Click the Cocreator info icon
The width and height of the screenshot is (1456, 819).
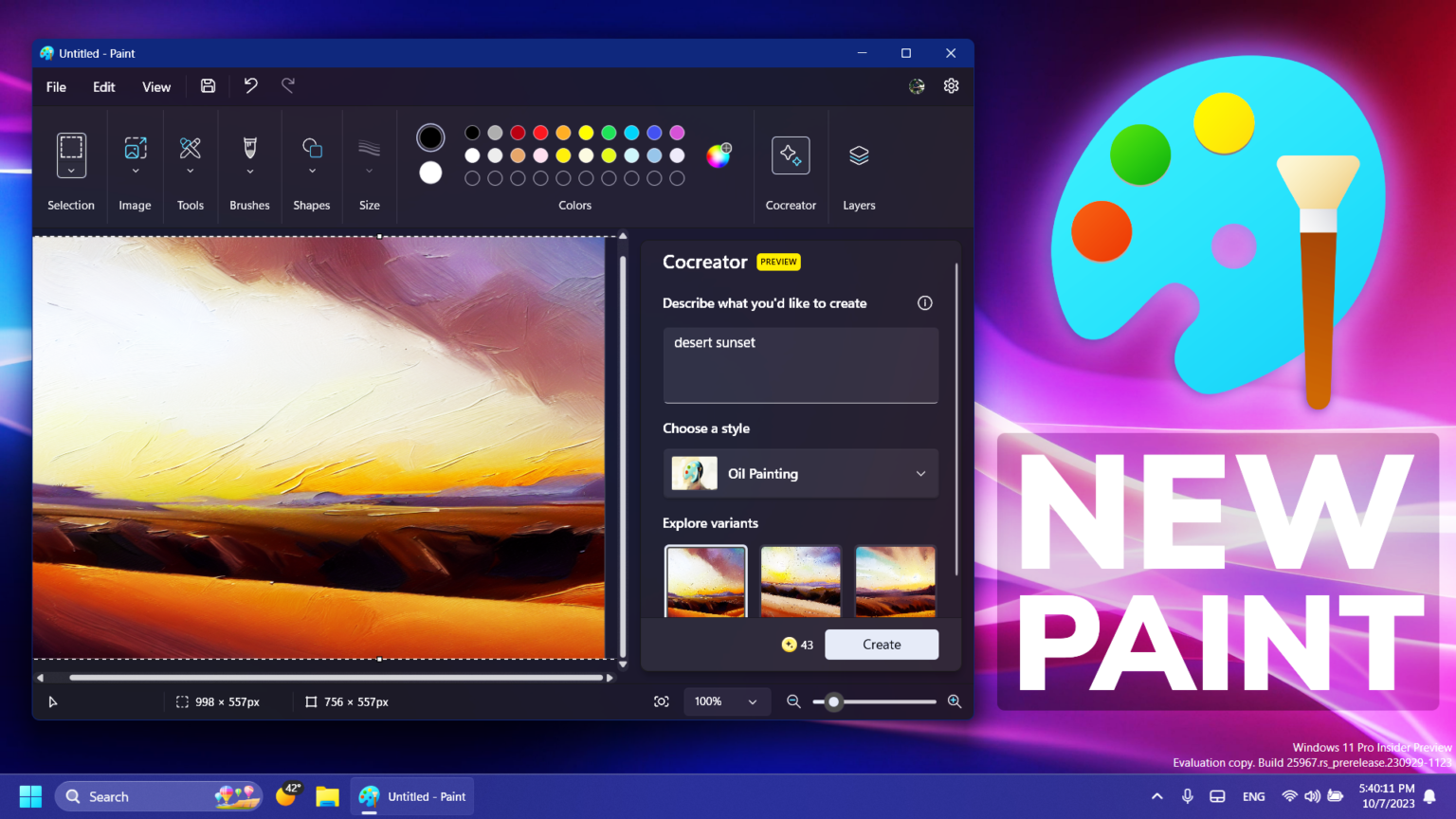tap(924, 302)
